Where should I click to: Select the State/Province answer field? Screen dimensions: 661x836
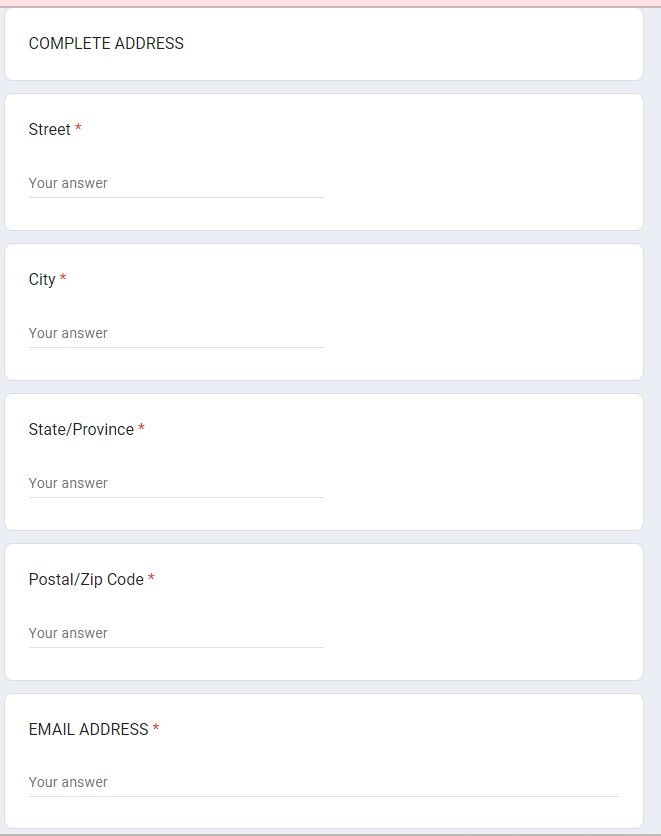tap(176, 484)
